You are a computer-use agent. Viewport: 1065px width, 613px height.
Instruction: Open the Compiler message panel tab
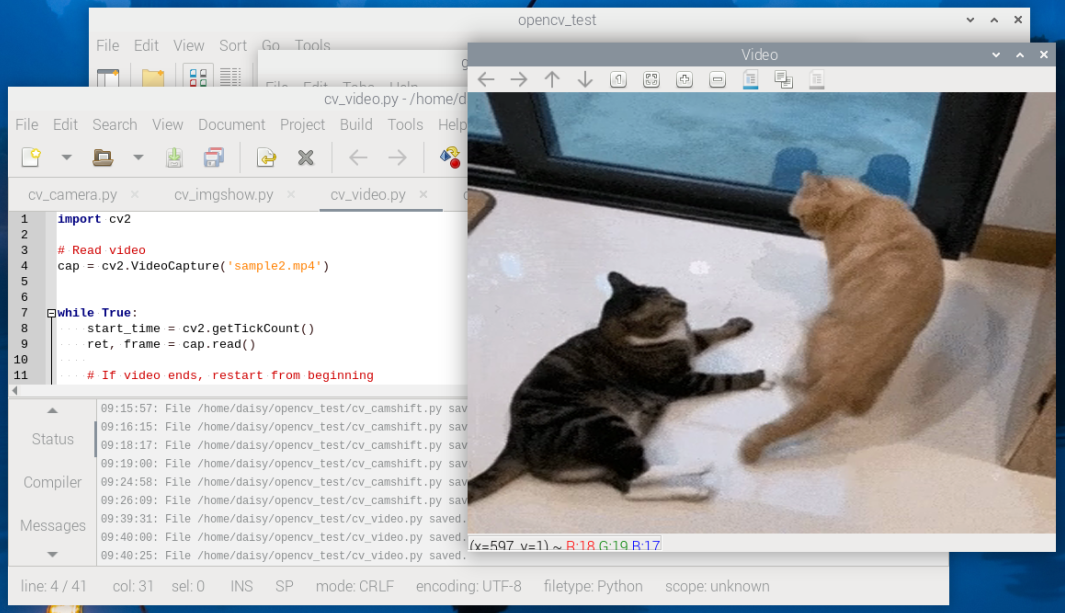coord(52,483)
